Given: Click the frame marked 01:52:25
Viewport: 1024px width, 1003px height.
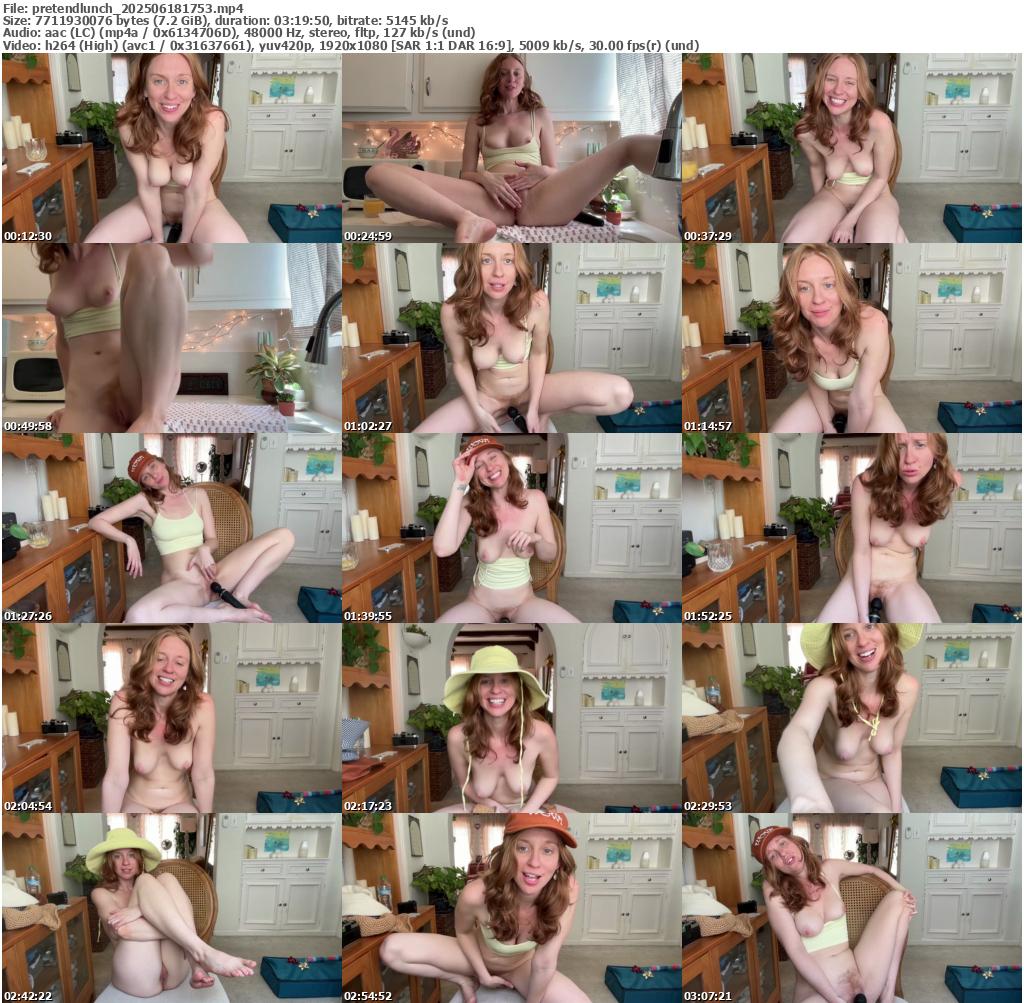Looking at the screenshot, I should tap(851, 528).
